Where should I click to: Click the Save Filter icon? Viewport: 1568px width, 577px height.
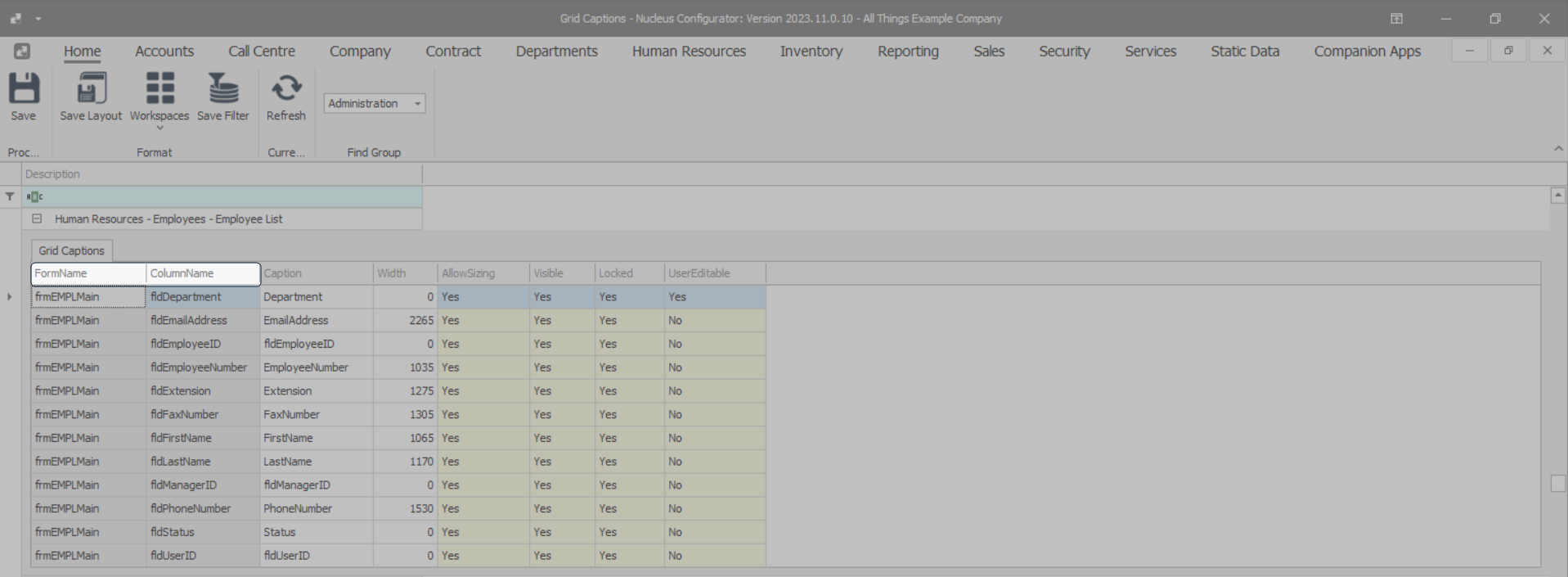pos(222,88)
